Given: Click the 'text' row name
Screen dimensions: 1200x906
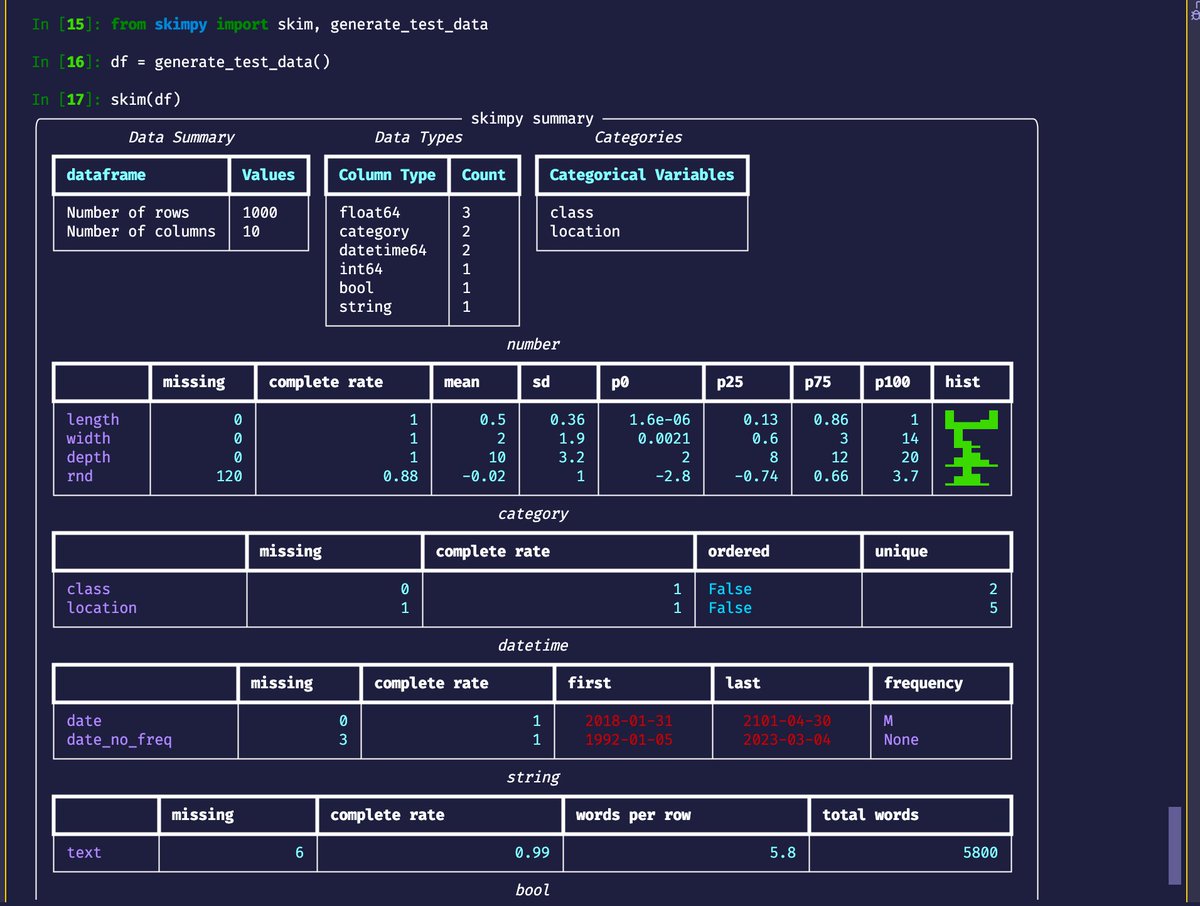Looking at the screenshot, I should click(x=84, y=853).
